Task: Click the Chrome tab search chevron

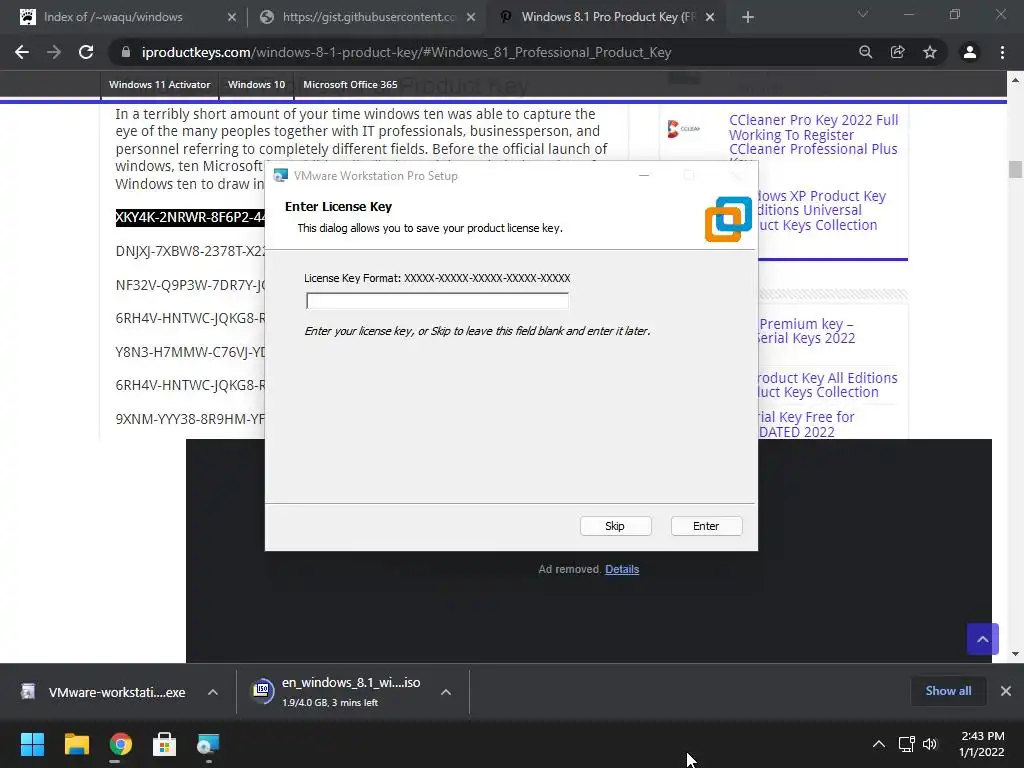Action: coord(863,14)
